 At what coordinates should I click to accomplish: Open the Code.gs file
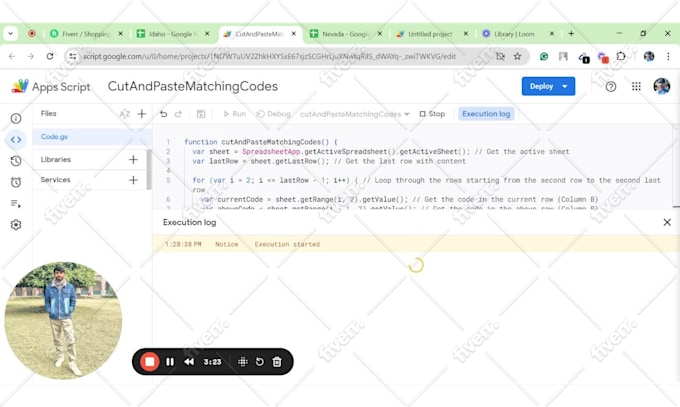click(92, 137)
